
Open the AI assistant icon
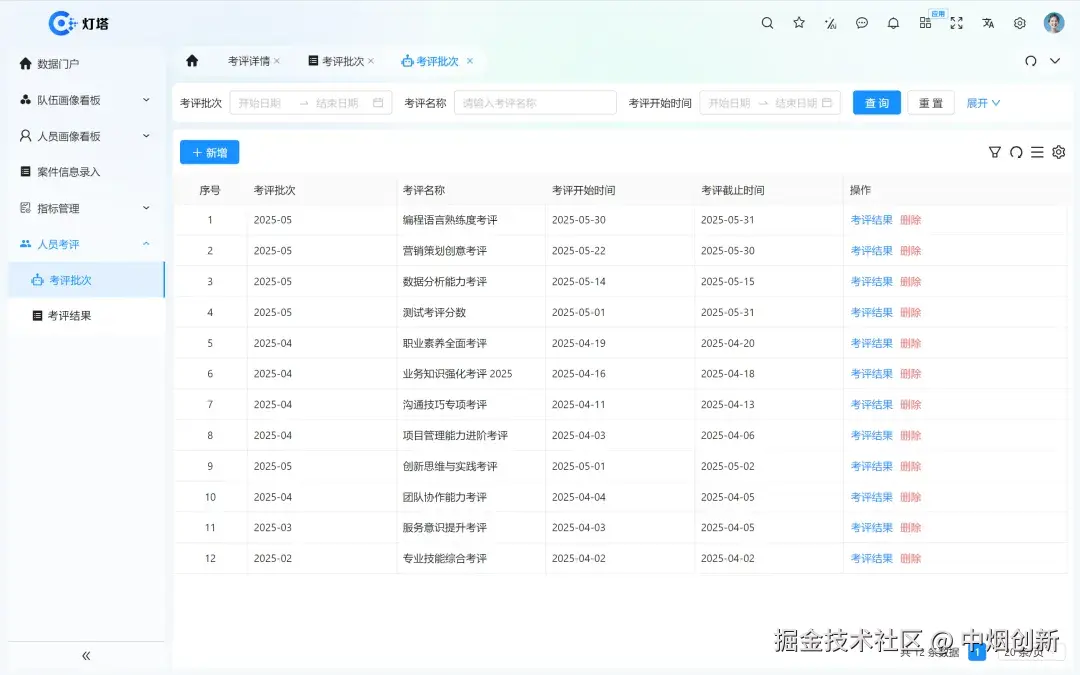(830, 22)
